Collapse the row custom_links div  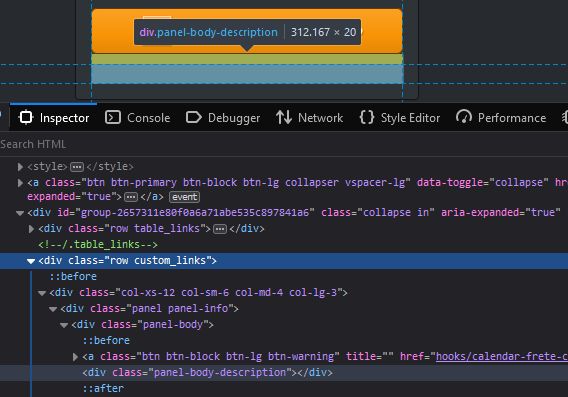31,261
